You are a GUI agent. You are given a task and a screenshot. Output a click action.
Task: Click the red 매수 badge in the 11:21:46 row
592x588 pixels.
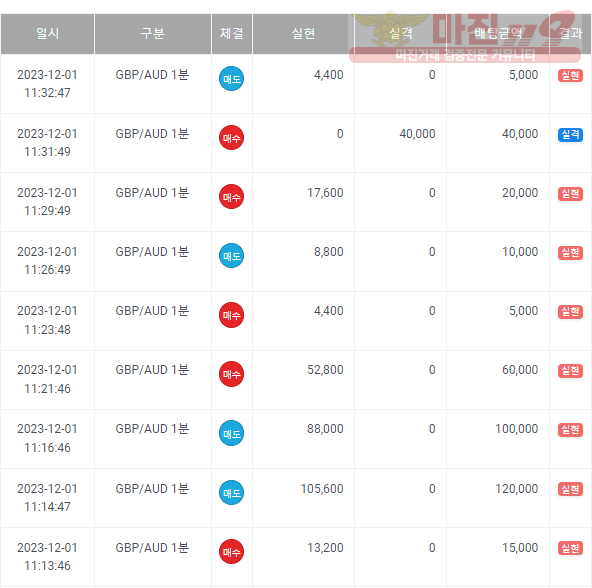(231, 374)
